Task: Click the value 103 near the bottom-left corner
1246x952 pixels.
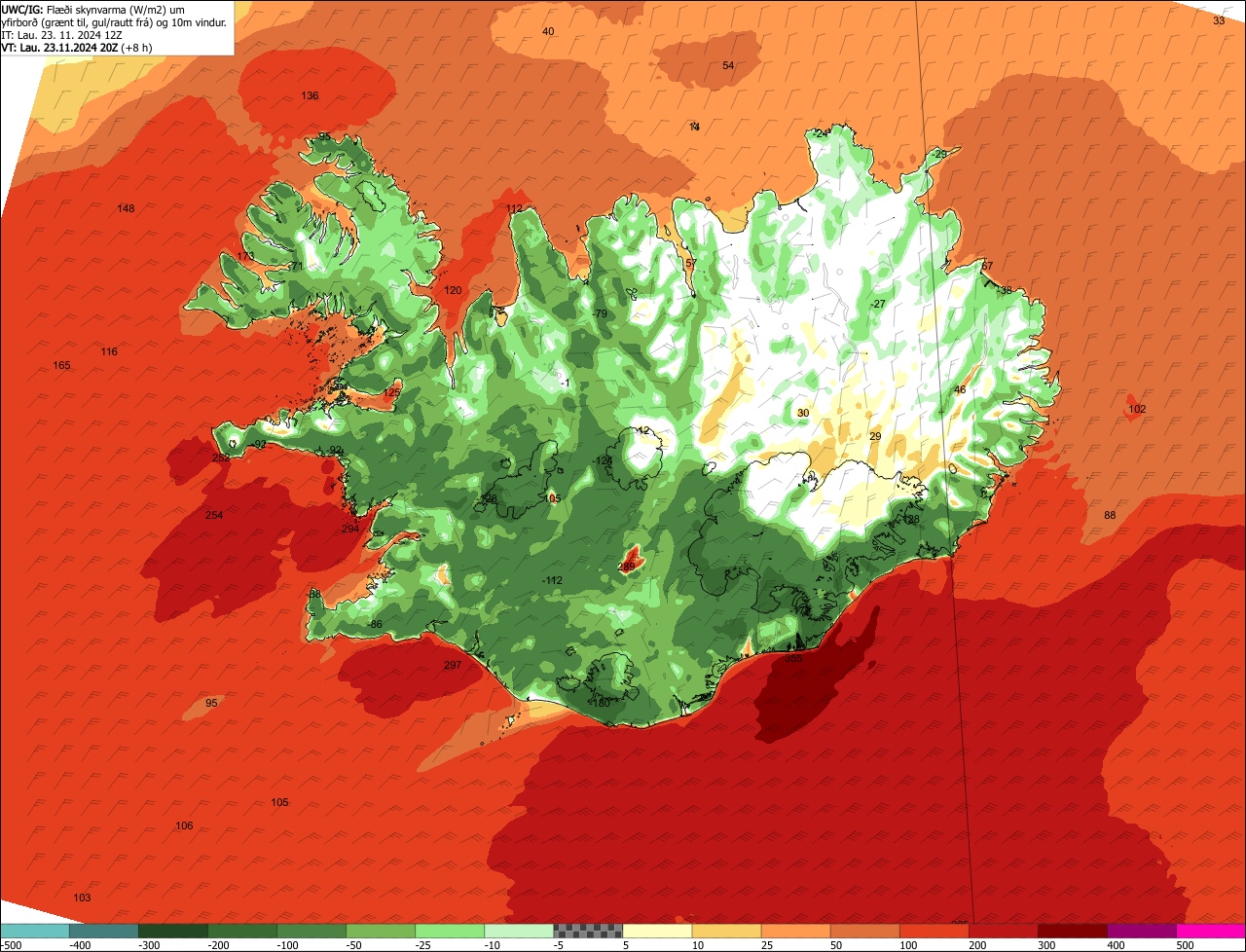Action: pos(82,897)
